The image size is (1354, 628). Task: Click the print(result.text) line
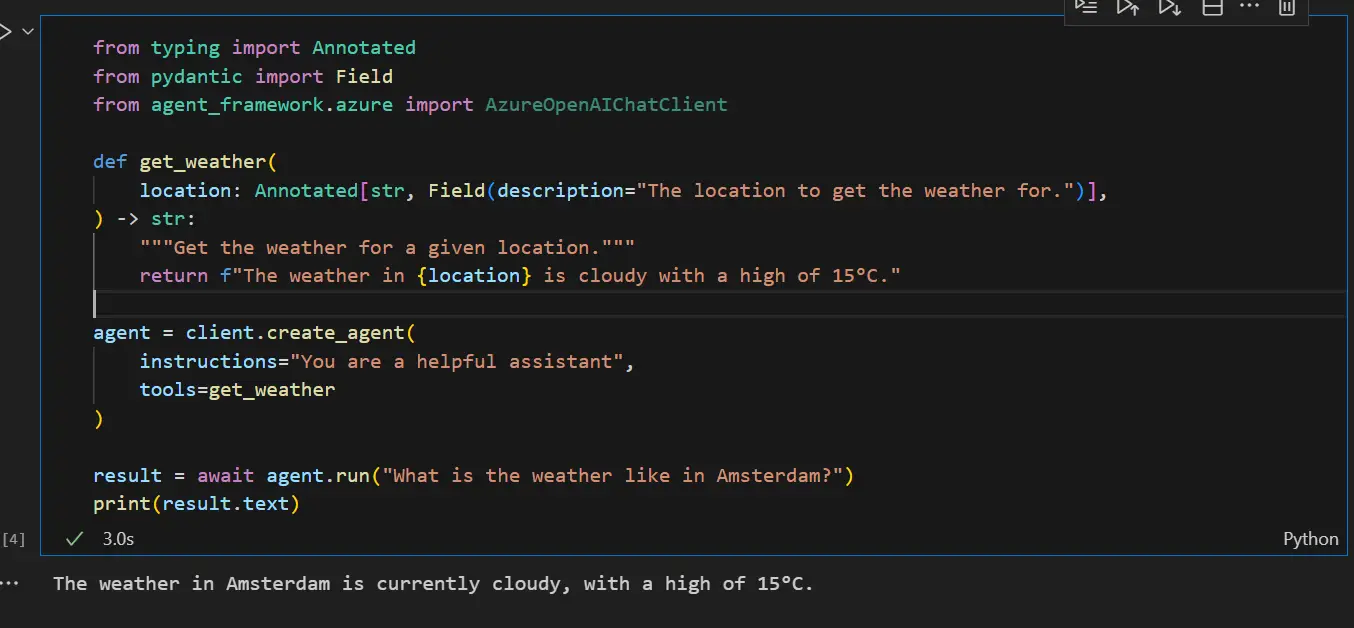pyautogui.click(x=196, y=503)
